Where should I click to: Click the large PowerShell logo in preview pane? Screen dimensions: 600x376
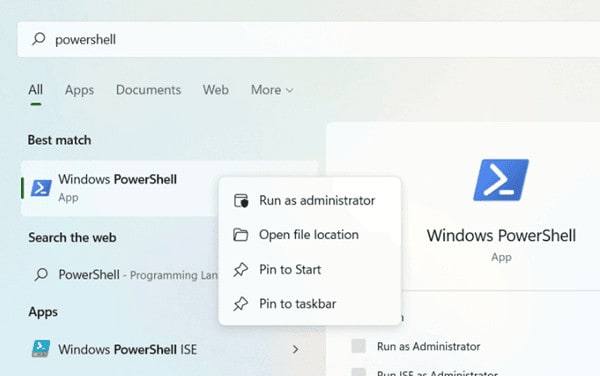coord(501,180)
